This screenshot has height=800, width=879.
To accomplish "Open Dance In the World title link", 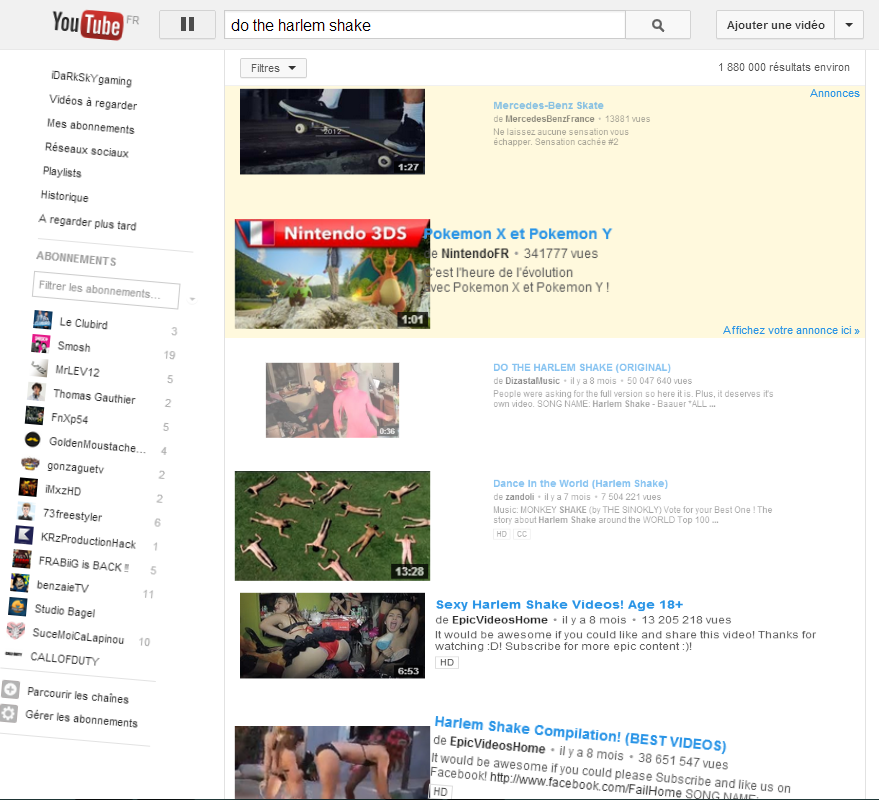I will 580,483.
